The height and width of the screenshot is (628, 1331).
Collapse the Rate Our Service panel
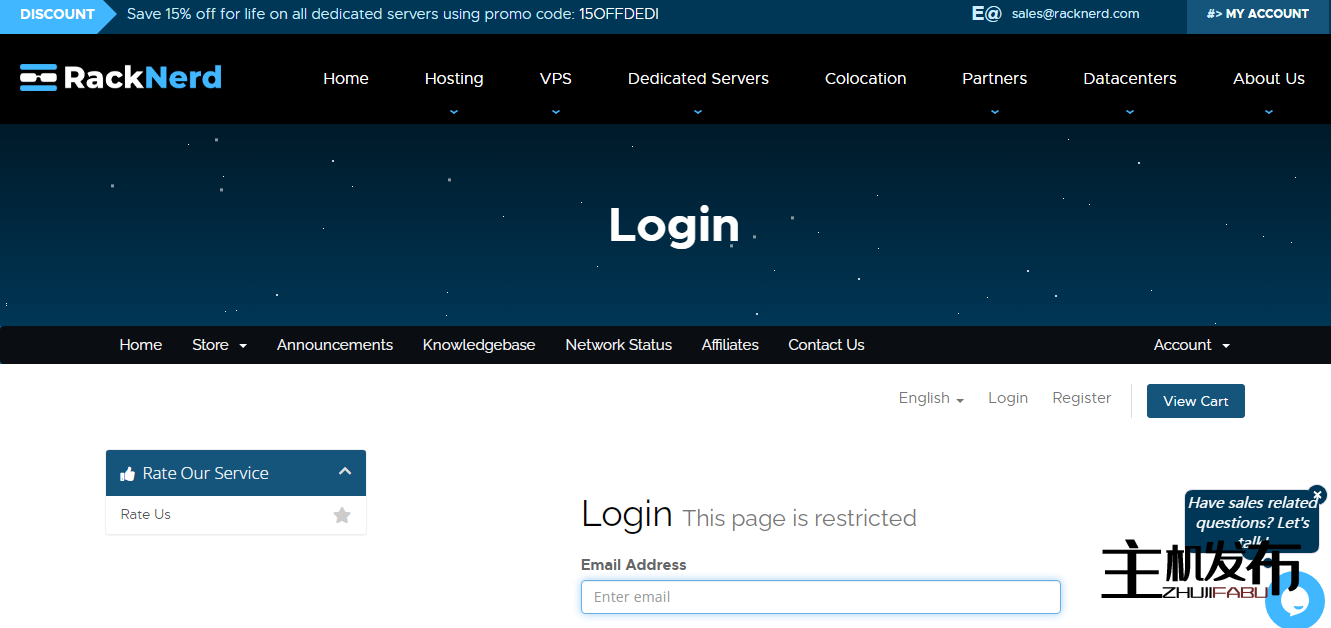345,472
